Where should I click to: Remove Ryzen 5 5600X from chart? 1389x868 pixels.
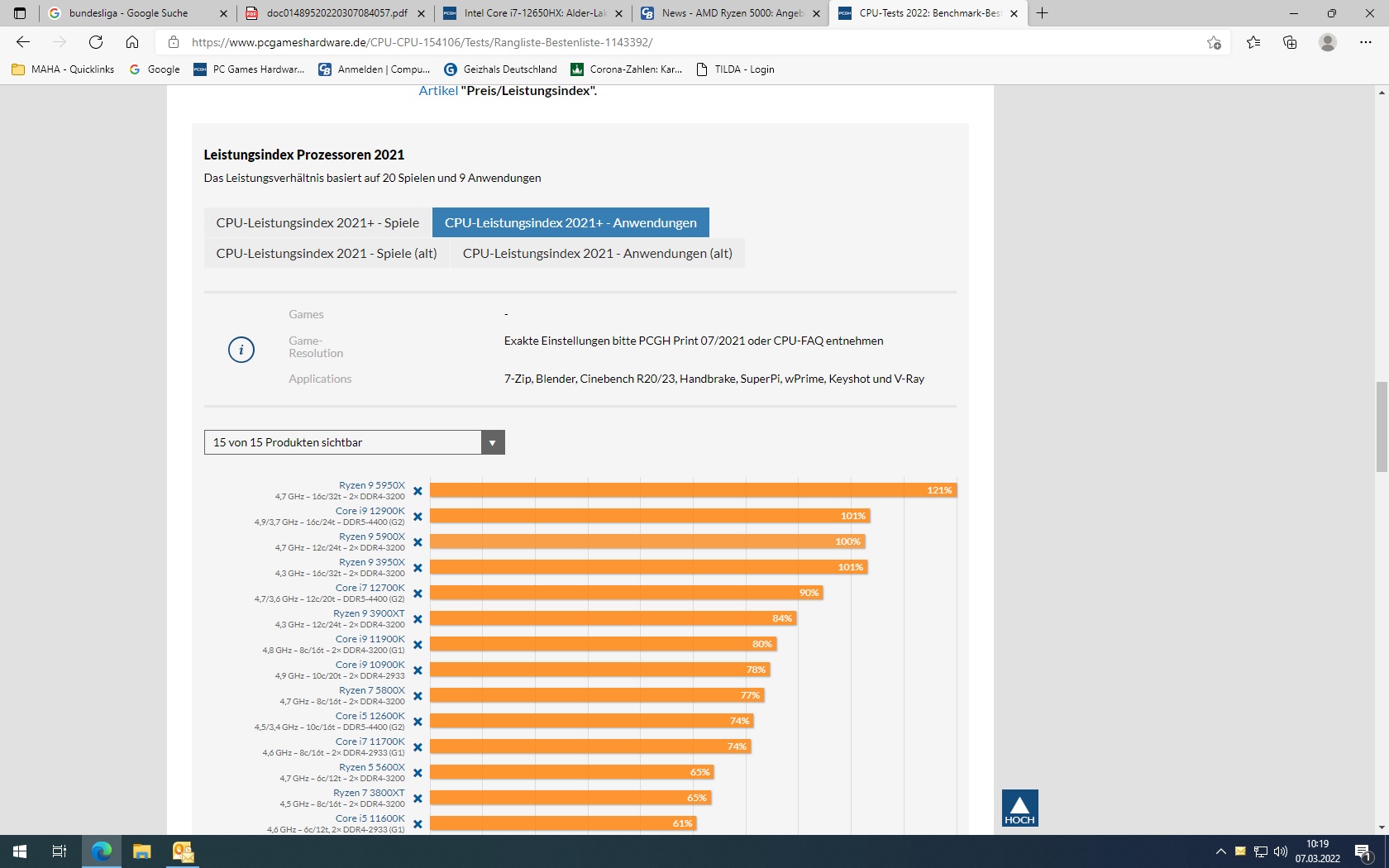click(x=418, y=773)
